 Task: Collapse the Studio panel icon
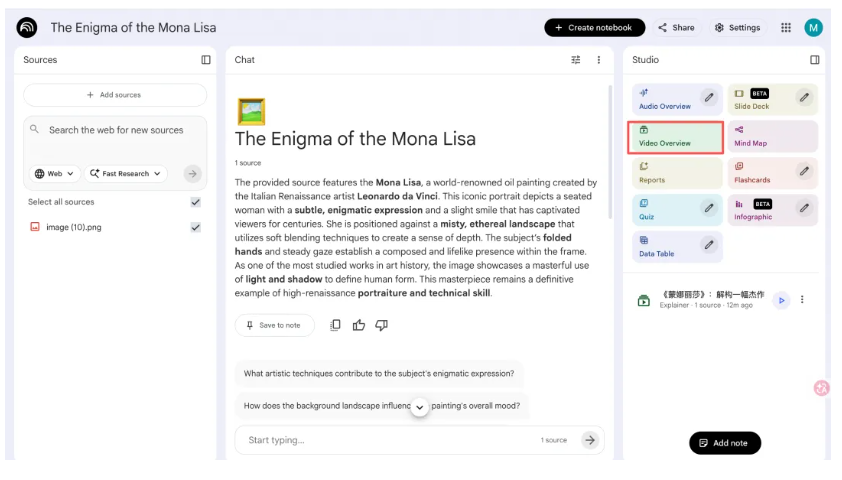814,60
